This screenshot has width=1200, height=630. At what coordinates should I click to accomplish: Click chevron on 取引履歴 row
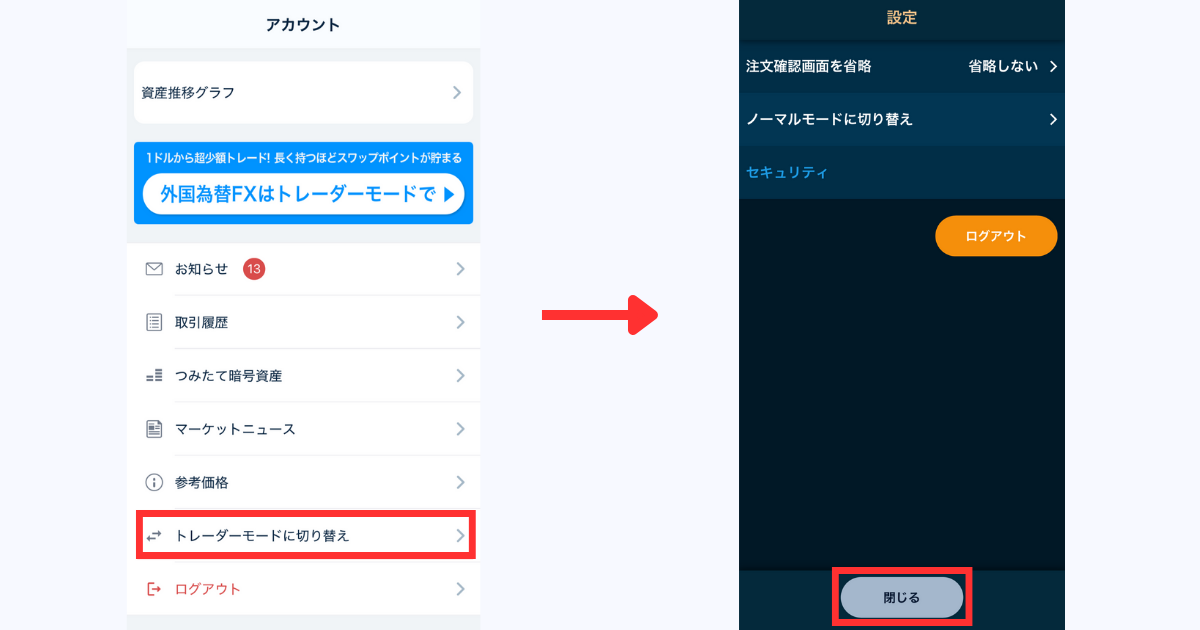pyautogui.click(x=460, y=322)
